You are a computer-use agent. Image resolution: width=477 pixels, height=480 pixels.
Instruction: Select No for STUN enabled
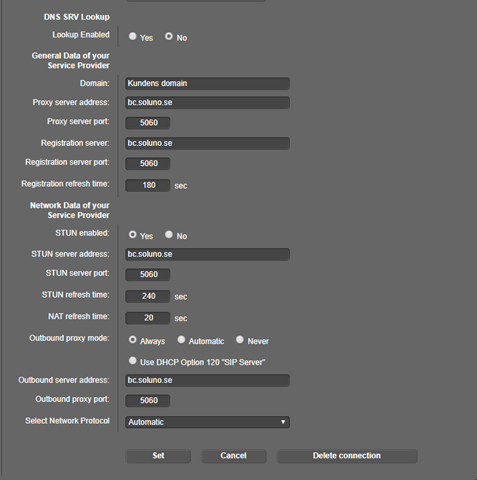click(x=169, y=235)
